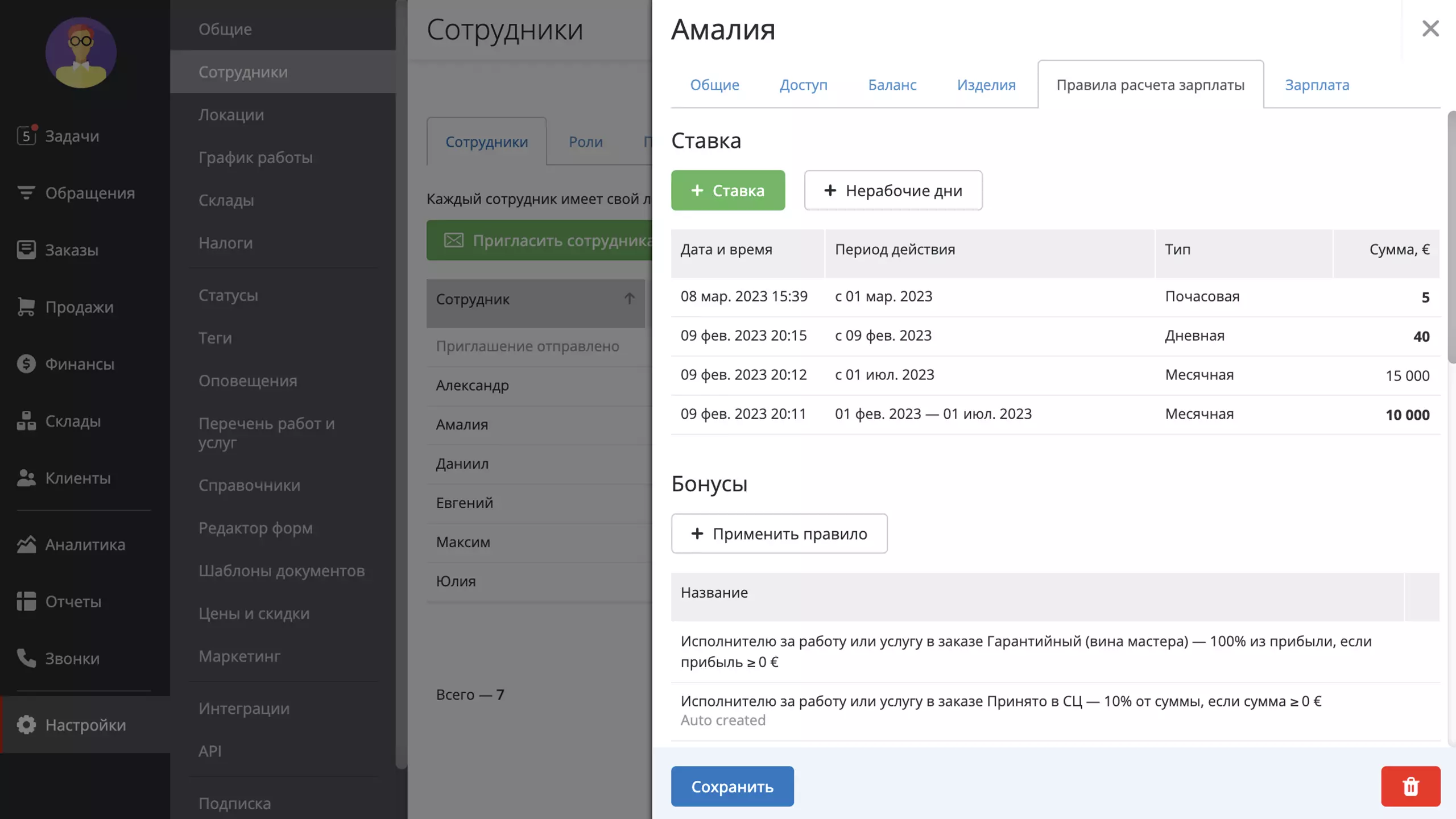Click the Склады boxes icon in the main sidebar

[26, 421]
